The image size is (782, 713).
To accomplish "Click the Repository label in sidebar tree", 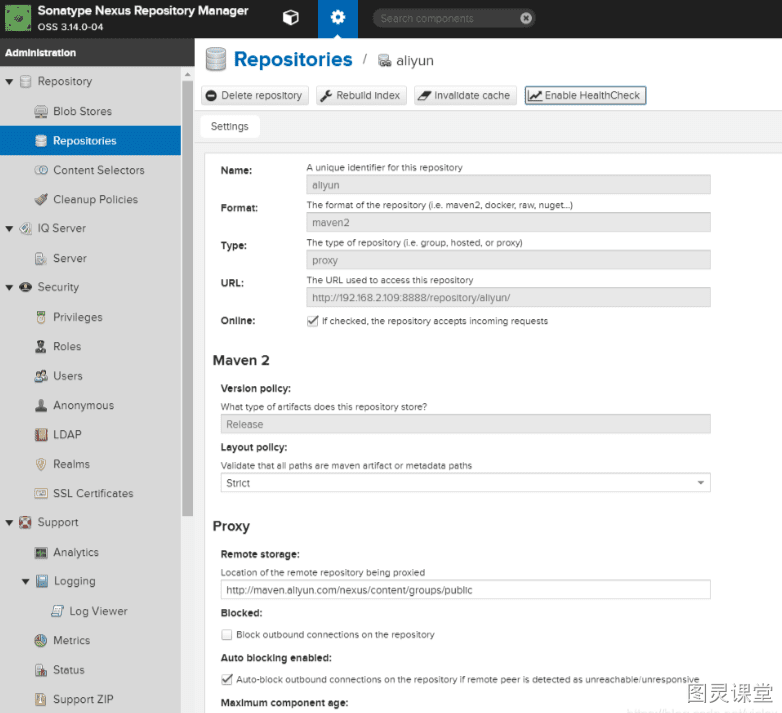I will pyautogui.click(x=65, y=81).
